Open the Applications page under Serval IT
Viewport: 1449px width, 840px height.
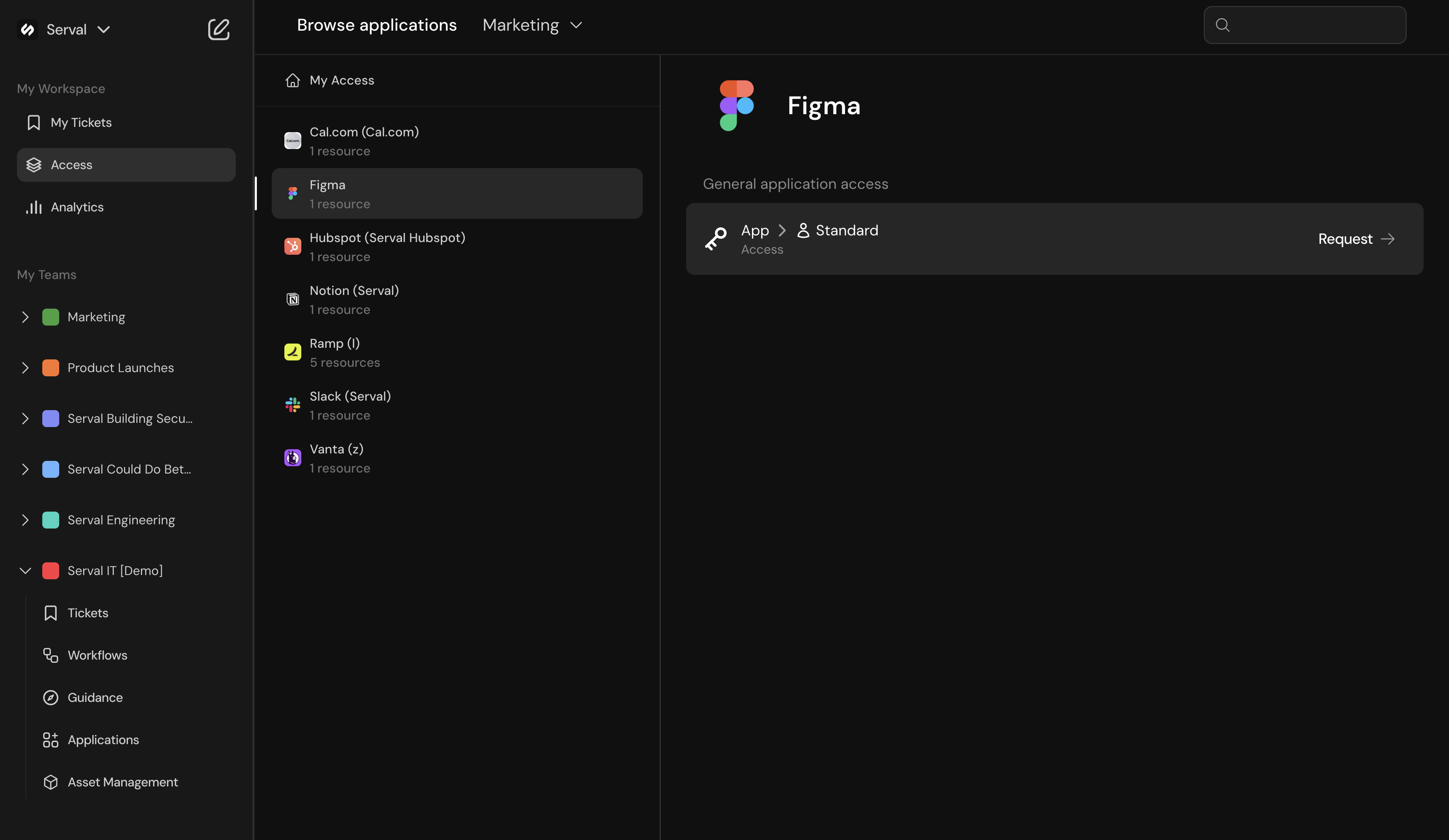point(102,739)
